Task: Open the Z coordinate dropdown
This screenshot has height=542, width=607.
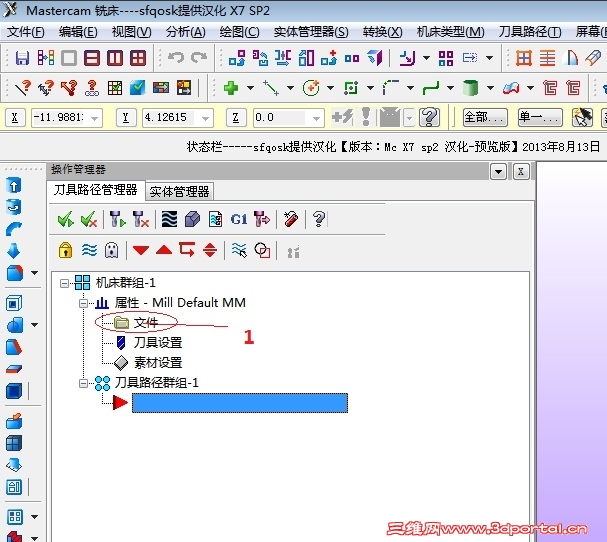Action: coord(316,118)
